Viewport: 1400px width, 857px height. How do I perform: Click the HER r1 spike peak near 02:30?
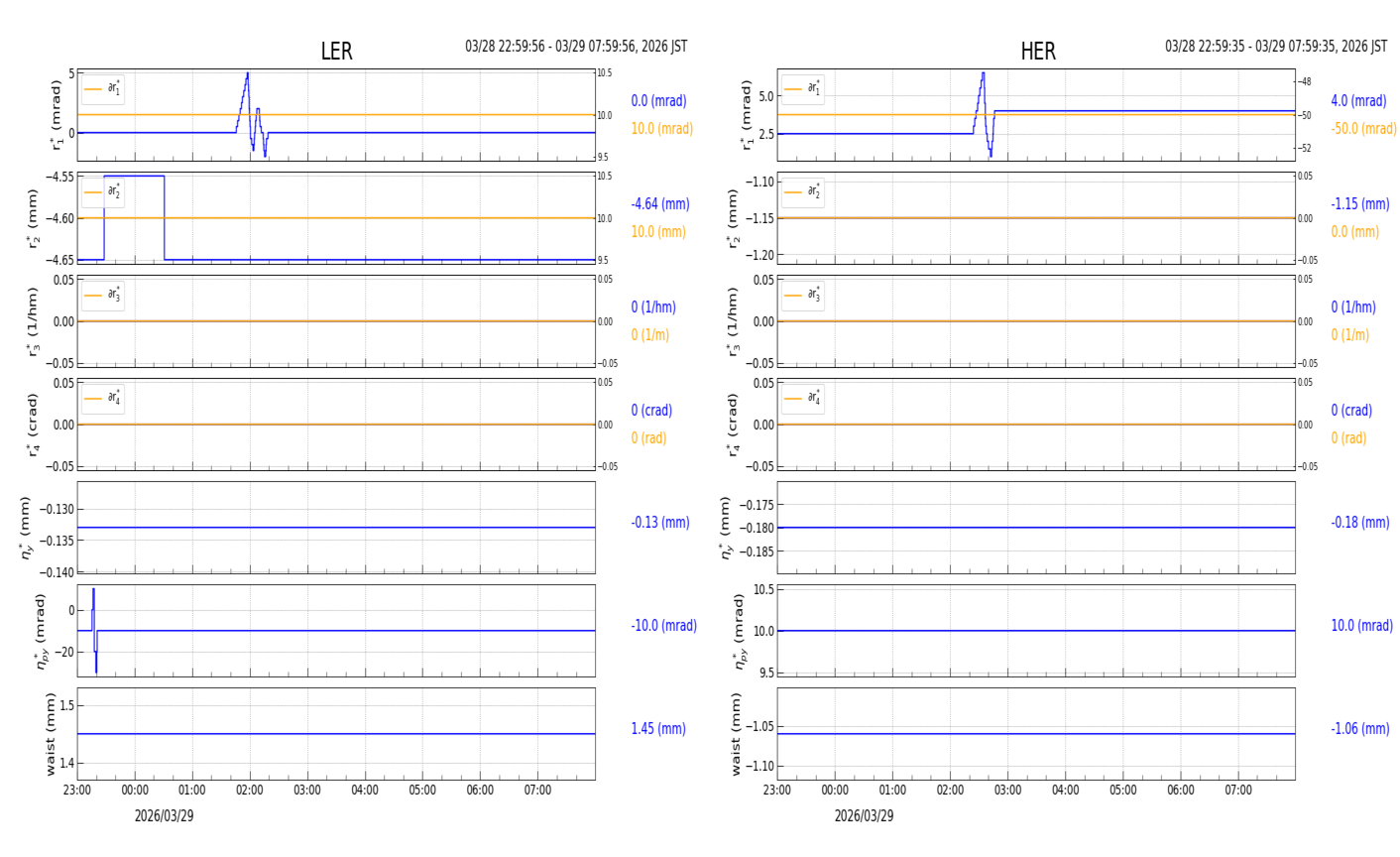[x=983, y=73]
